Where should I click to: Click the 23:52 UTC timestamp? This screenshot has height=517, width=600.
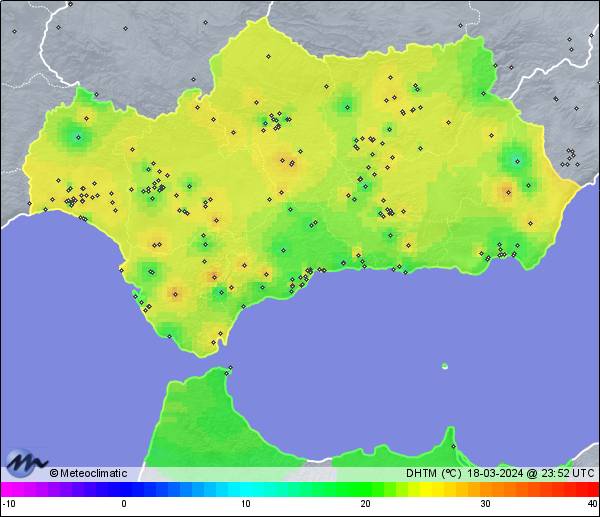click(567, 473)
